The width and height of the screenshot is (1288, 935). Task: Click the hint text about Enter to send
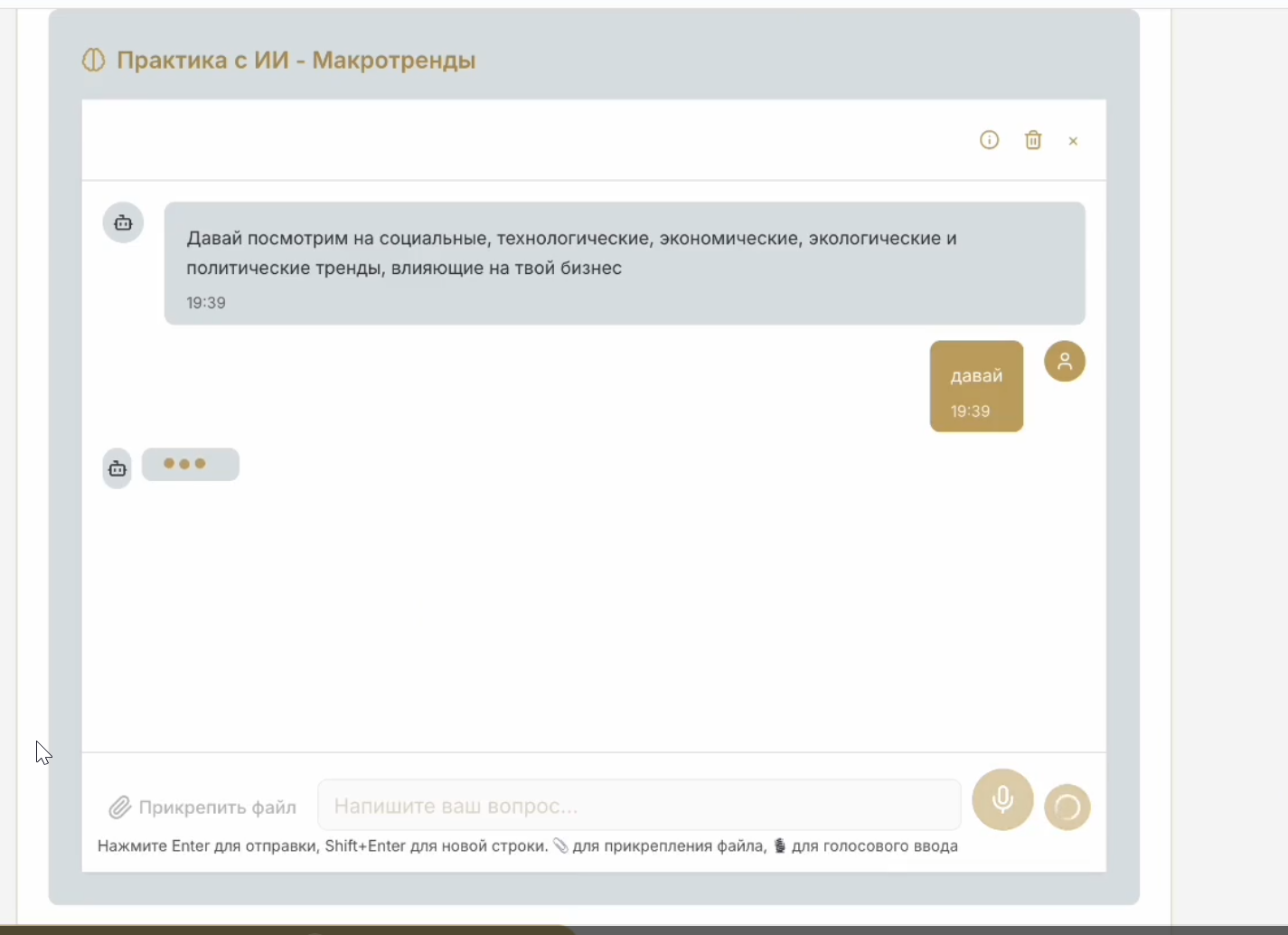point(527,845)
